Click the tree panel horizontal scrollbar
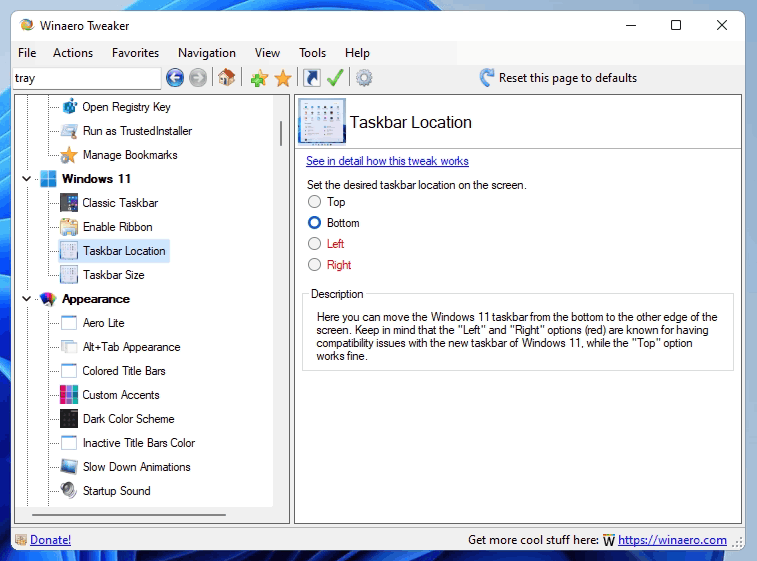The width and height of the screenshot is (757, 561). [x=129, y=515]
